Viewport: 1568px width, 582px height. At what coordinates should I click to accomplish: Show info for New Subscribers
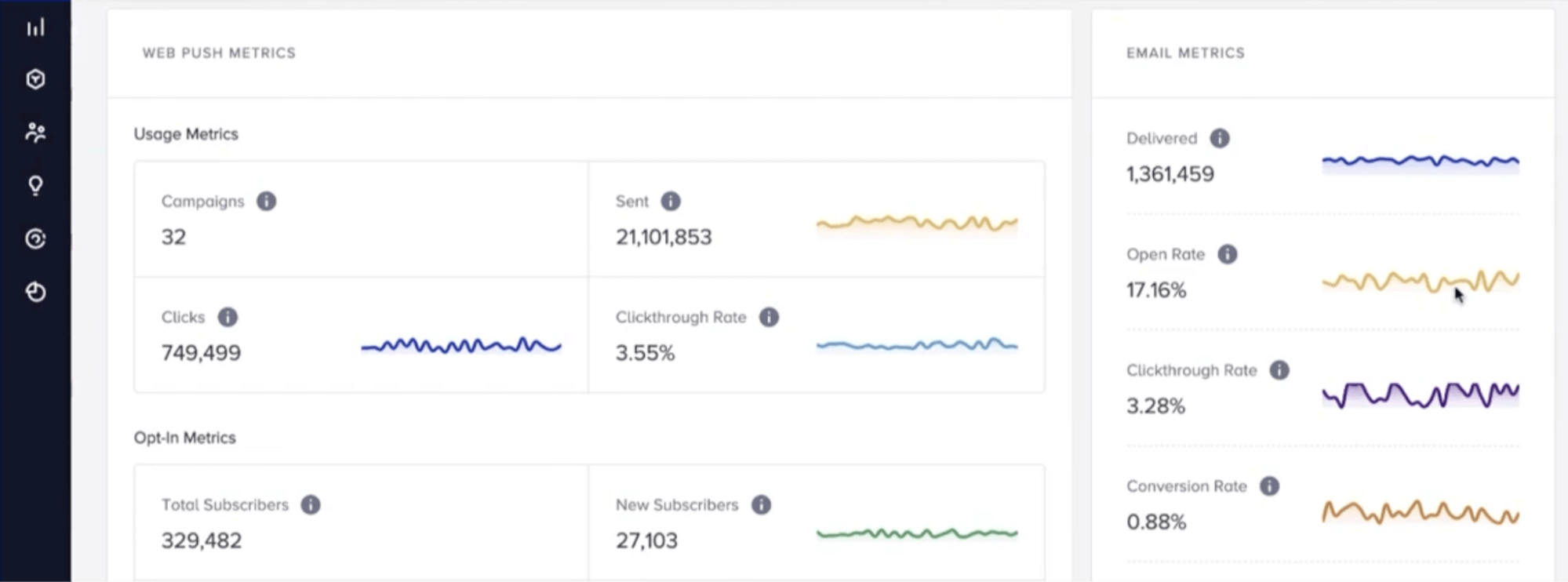pyautogui.click(x=761, y=504)
